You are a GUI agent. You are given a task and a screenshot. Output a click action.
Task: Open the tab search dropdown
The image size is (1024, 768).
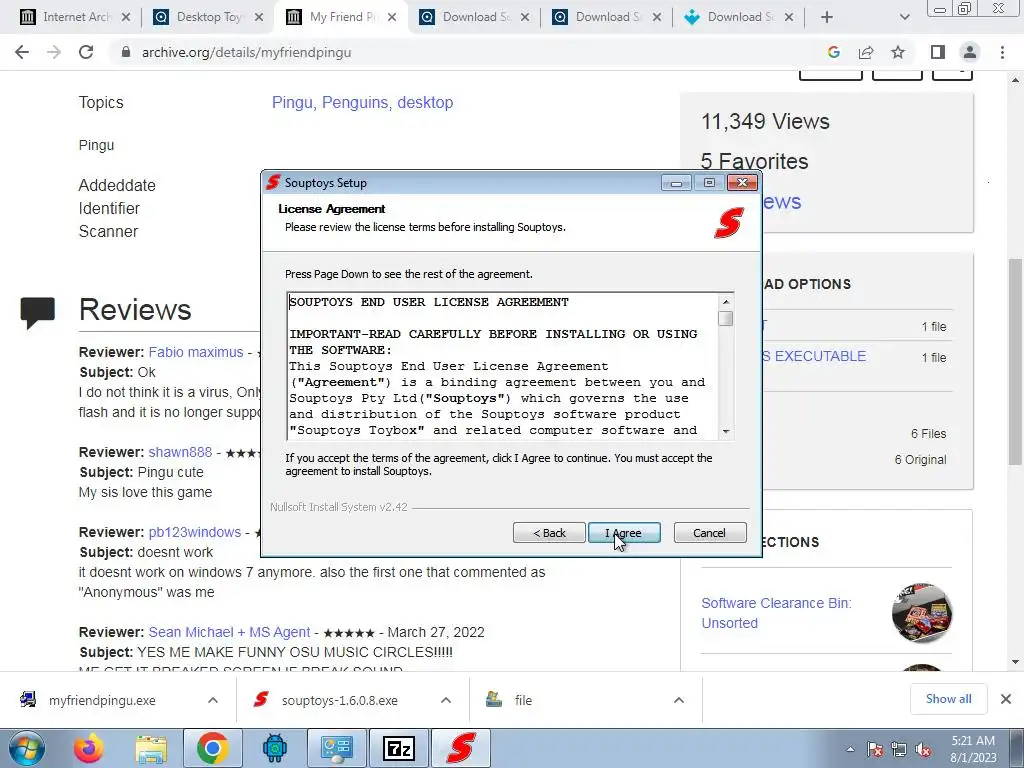pos(904,17)
